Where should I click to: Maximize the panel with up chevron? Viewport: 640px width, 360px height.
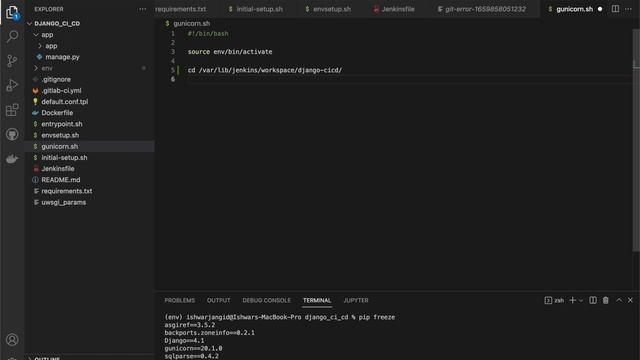point(619,300)
